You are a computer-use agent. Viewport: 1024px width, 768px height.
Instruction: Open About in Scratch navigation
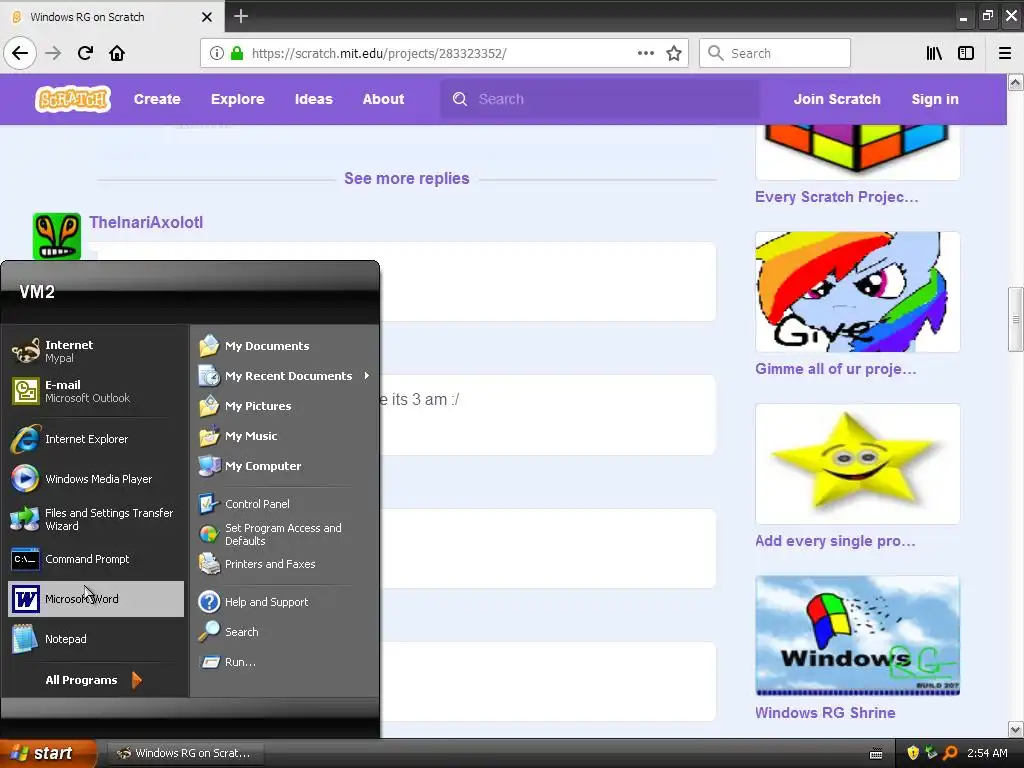click(383, 99)
